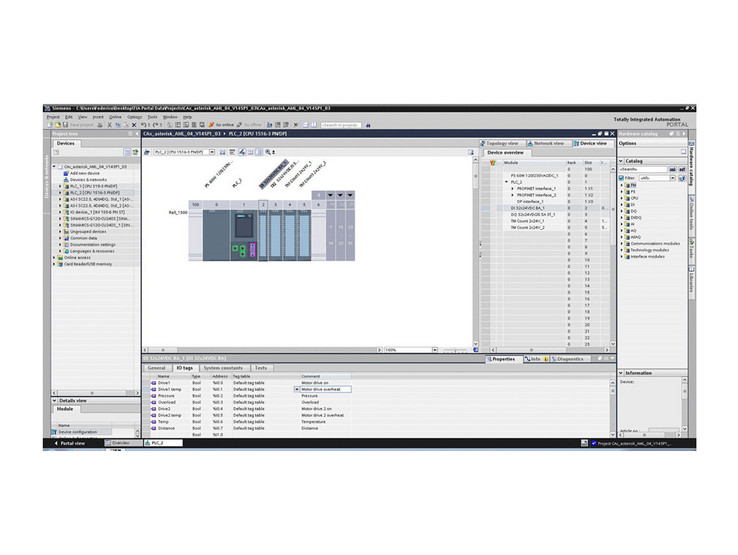Open Online tools side tab

(x=692, y=214)
